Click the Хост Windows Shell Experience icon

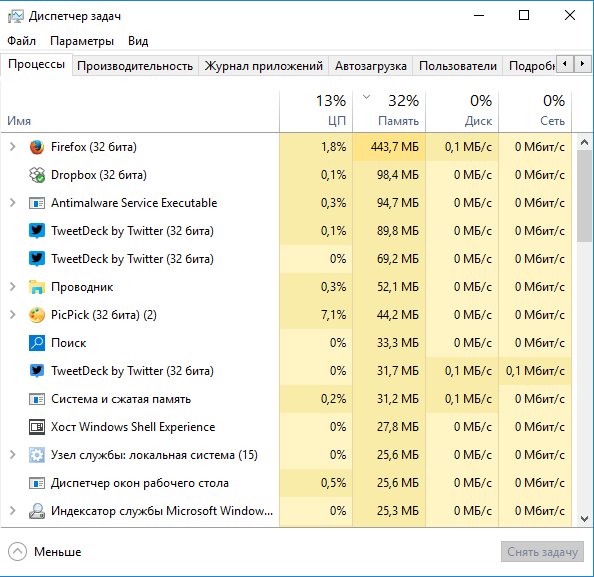tap(37, 427)
